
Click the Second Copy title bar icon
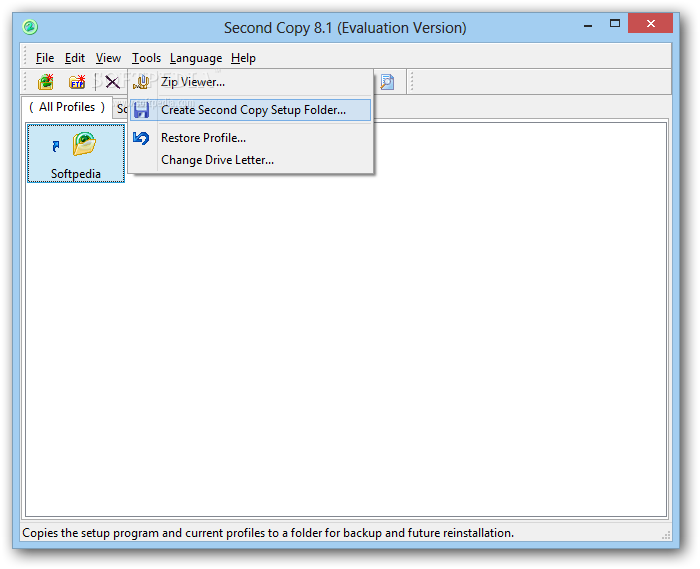(30, 27)
